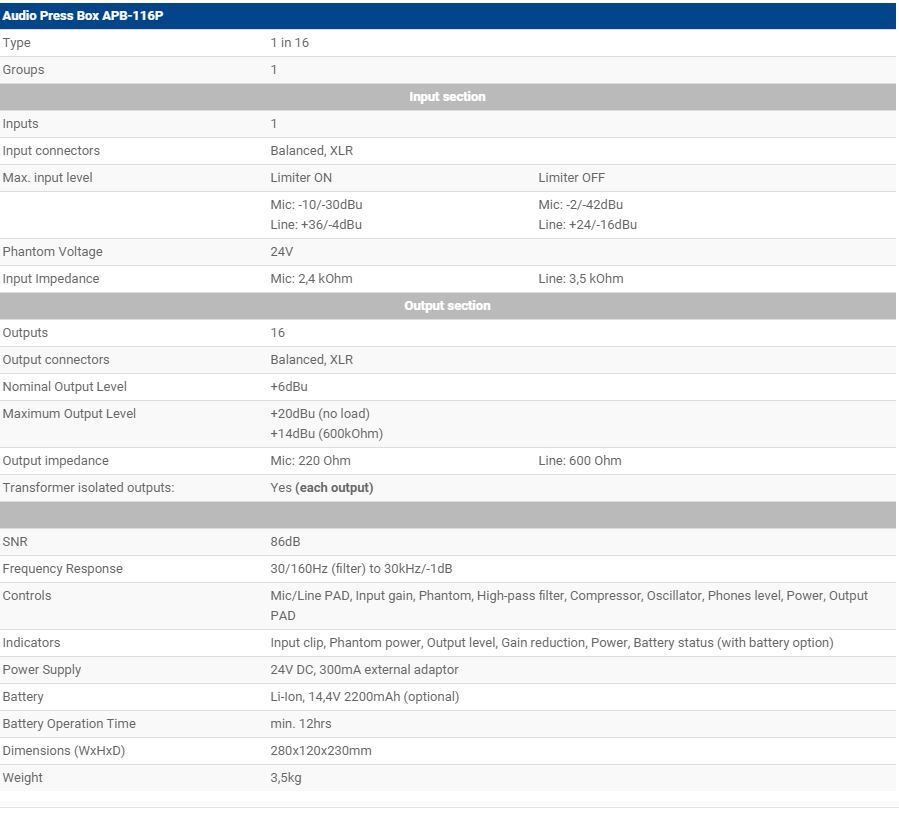Select the controls list starting 'Mic/Line PAD'
The width and height of the screenshot is (899, 818).
pyautogui.click(x=569, y=606)
